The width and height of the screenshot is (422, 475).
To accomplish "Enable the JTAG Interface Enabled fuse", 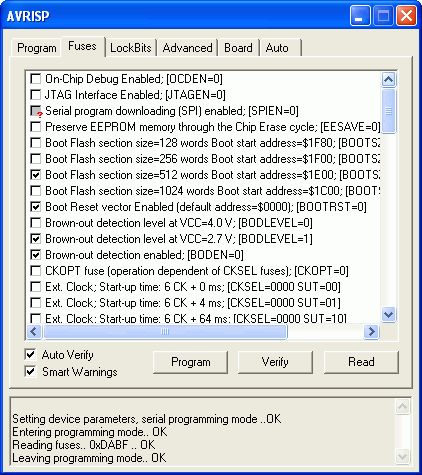I will pyautogui.click(x=36, y=95).
